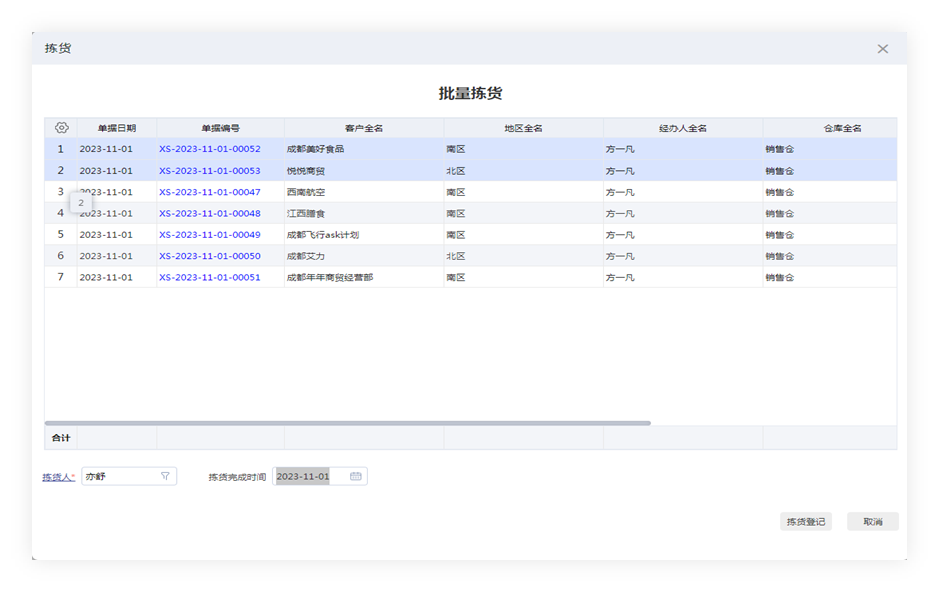Open the calendar icon beside 拣货完成时间

(353, 476)
